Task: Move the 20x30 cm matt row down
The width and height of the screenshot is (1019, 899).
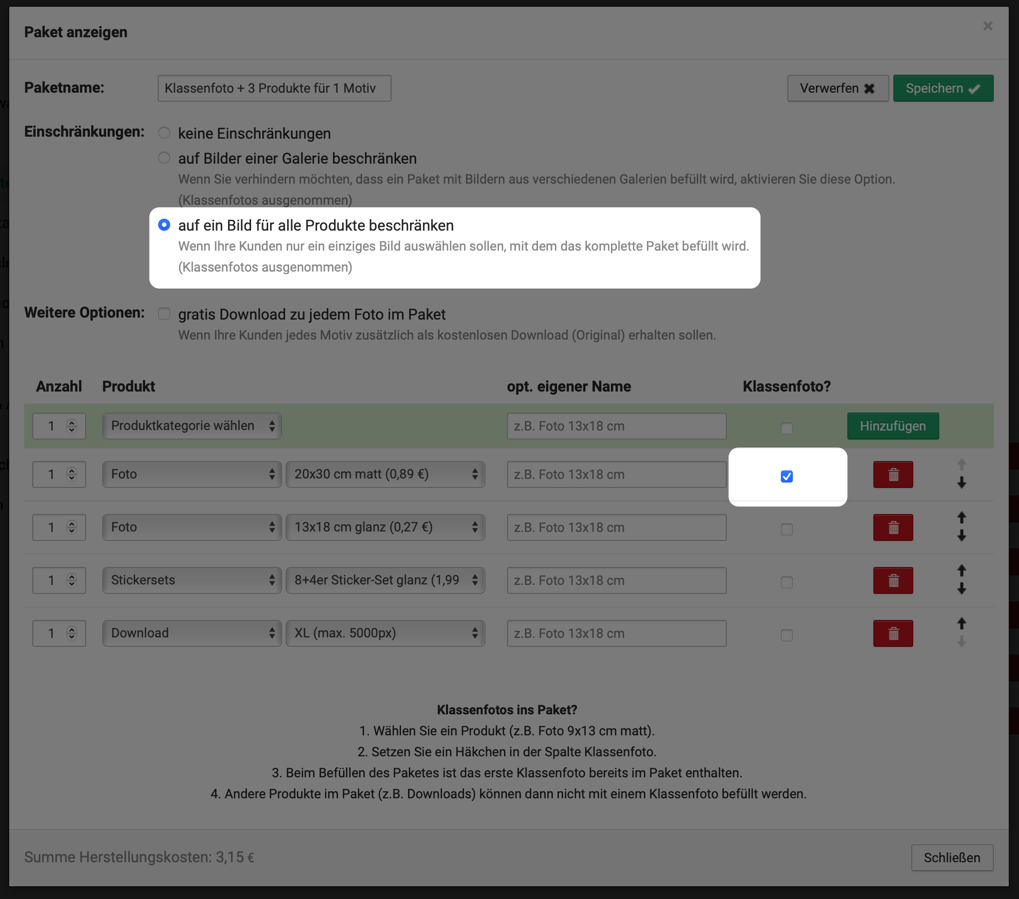Action: click(961, 484)
